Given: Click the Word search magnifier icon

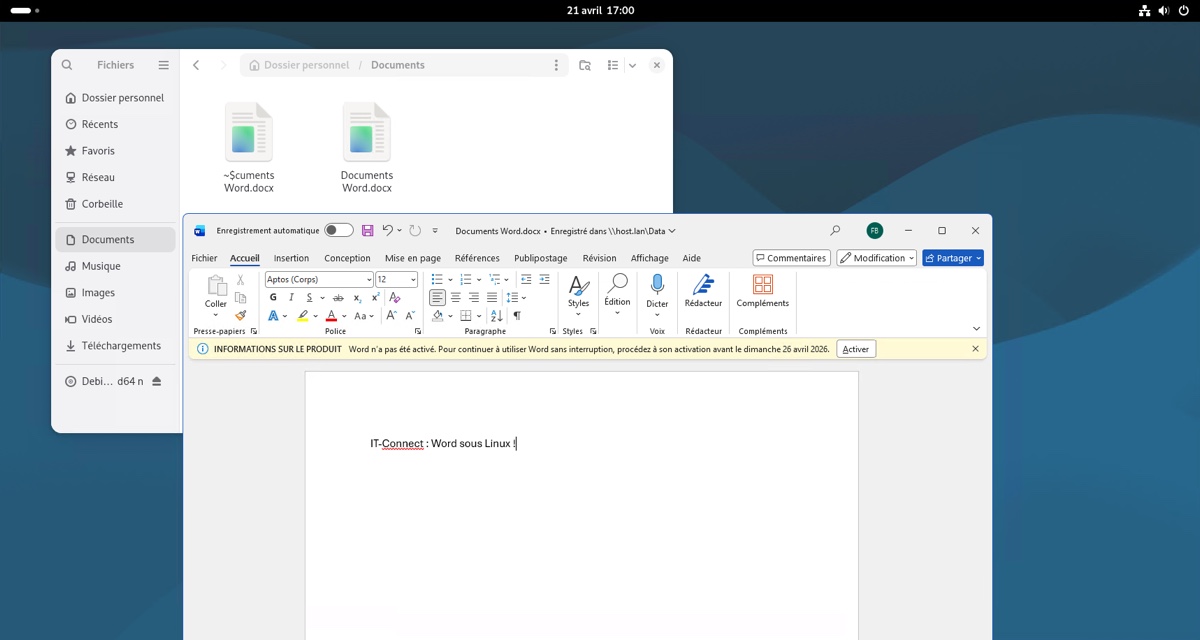Looking at the screenshot, I should tap(835, 231).
